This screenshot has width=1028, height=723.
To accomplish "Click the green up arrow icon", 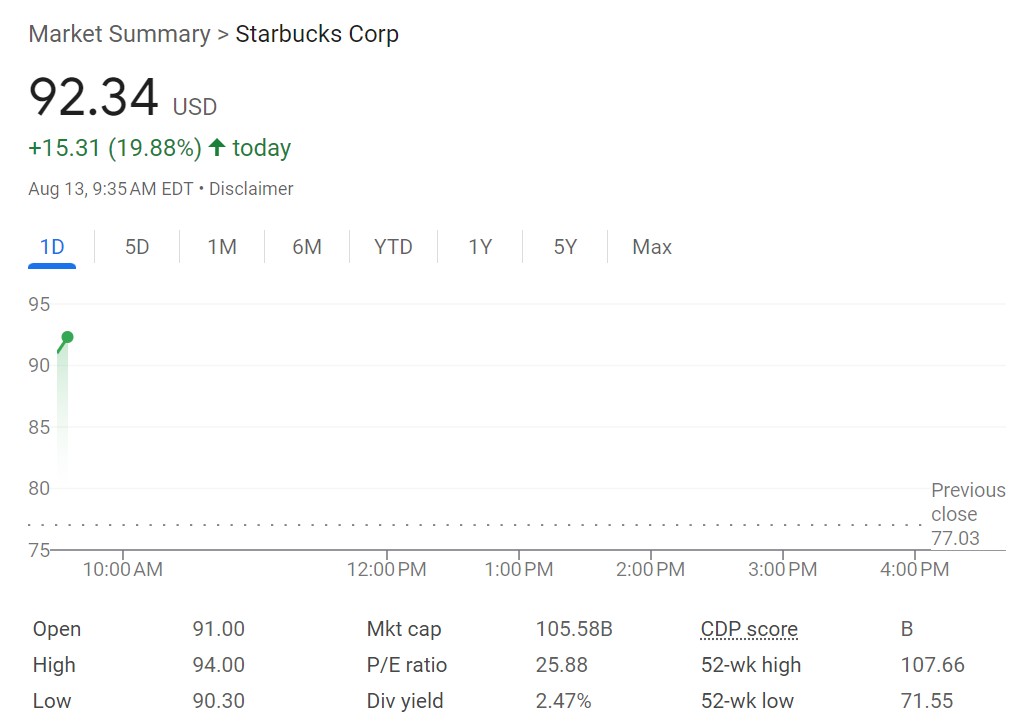I will (217, 148).
